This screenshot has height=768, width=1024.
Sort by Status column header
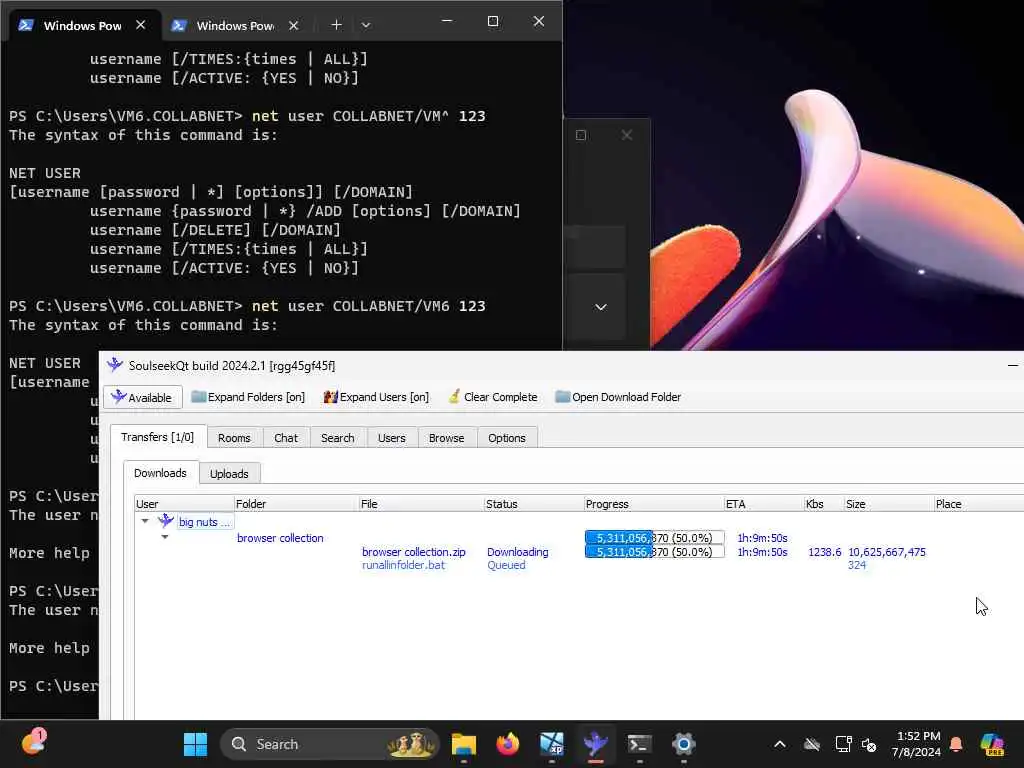534,504
